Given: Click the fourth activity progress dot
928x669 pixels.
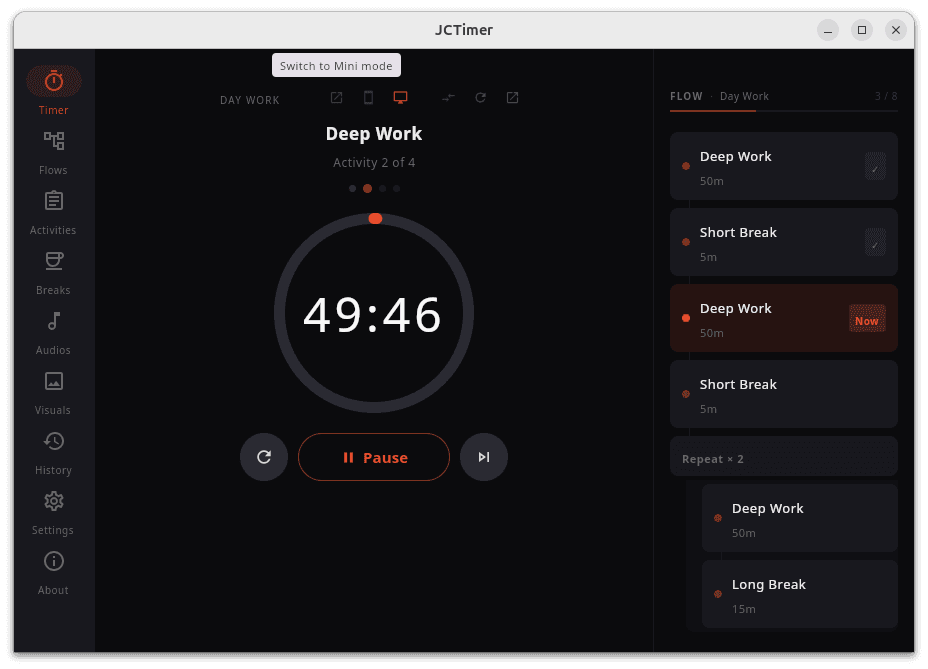Looking at the screenshot, I should click(397, 189).
